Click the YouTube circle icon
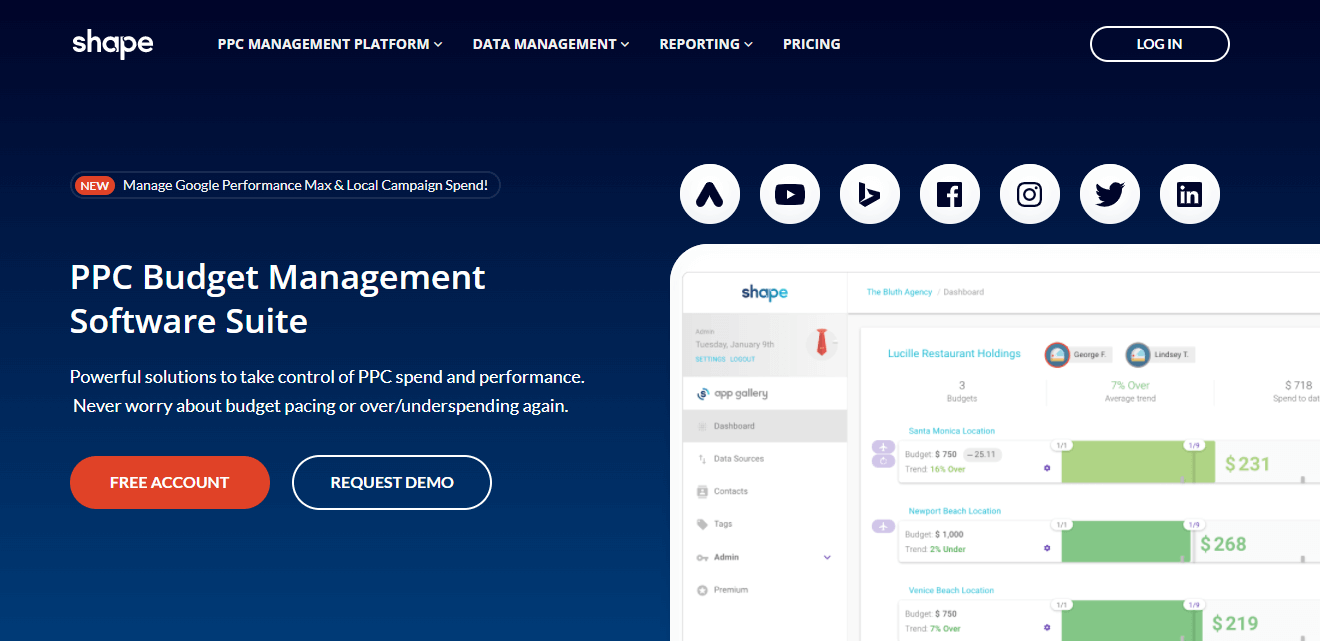The image size is (1320, 641). pyautogui.click(x=790, y=194)
